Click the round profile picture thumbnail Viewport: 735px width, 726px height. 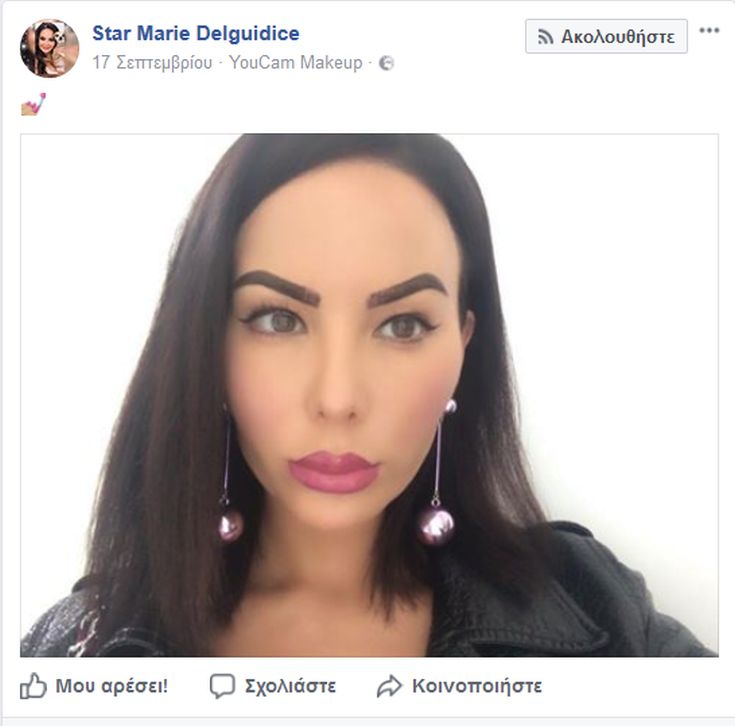click(50, 48)
